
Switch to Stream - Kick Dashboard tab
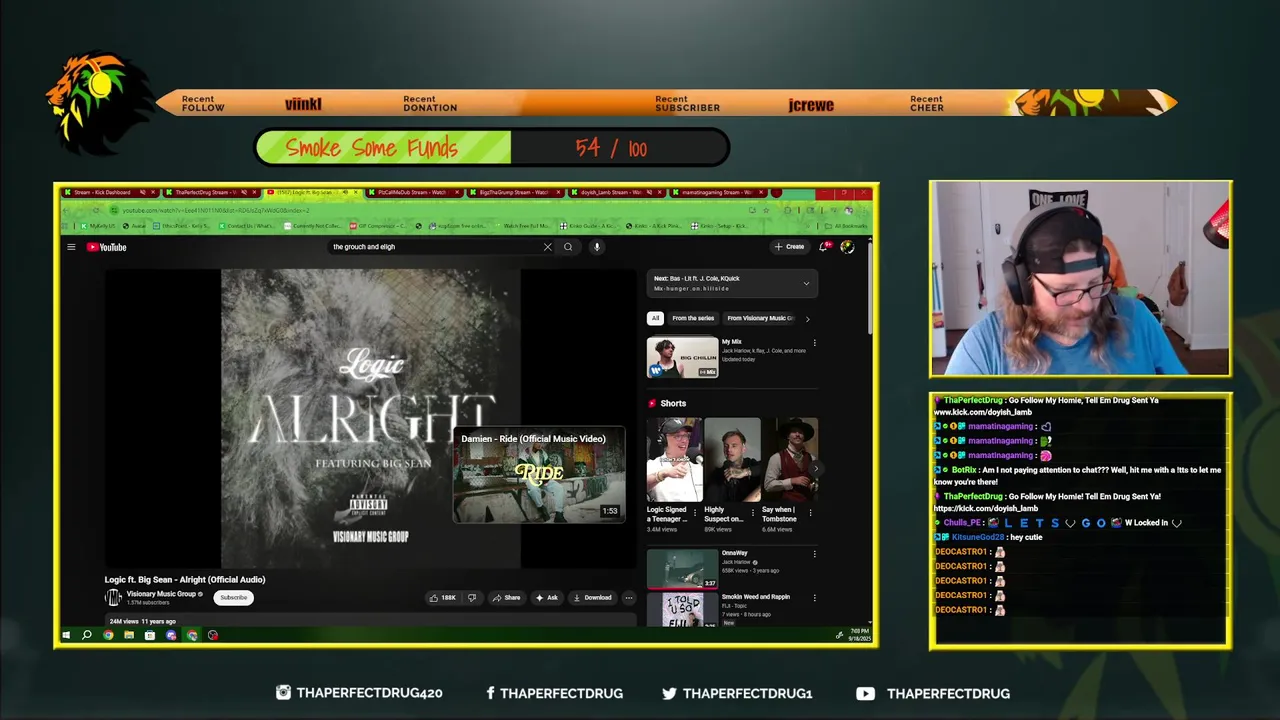[108, 193]
